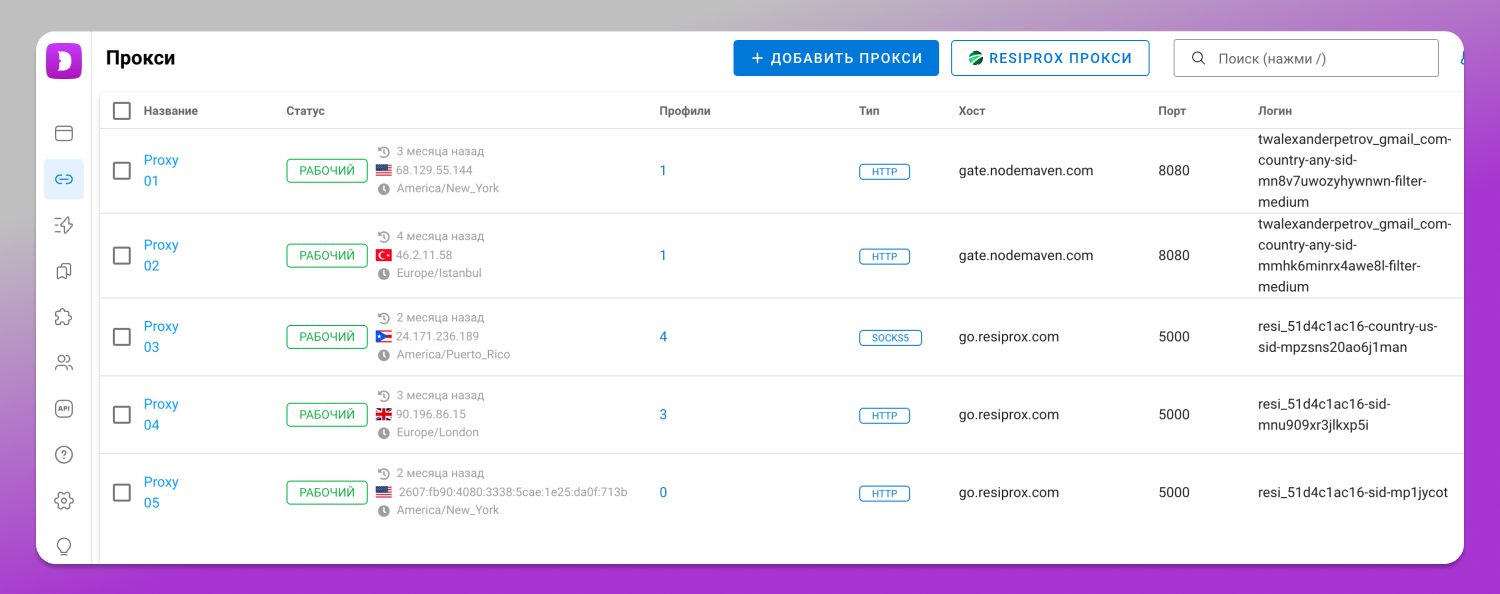
Task: Open profiles count 4 for Proxy 03
Action: coord(663,337)
